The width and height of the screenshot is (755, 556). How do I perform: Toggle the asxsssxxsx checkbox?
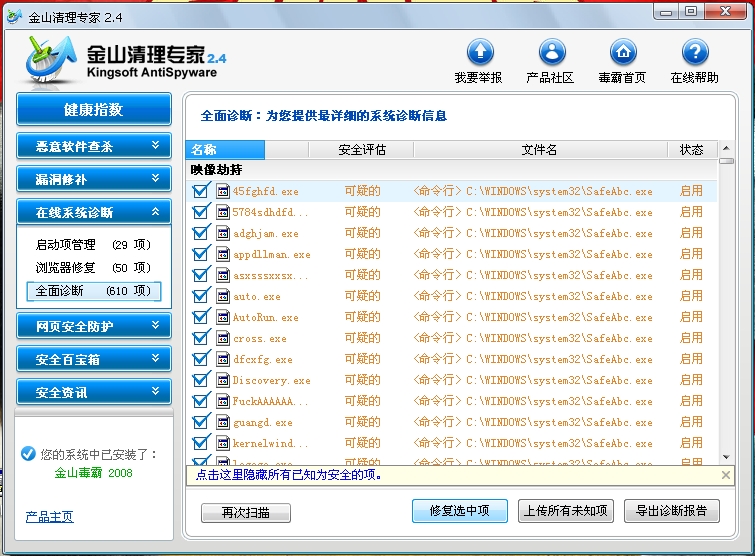point(200,275)
